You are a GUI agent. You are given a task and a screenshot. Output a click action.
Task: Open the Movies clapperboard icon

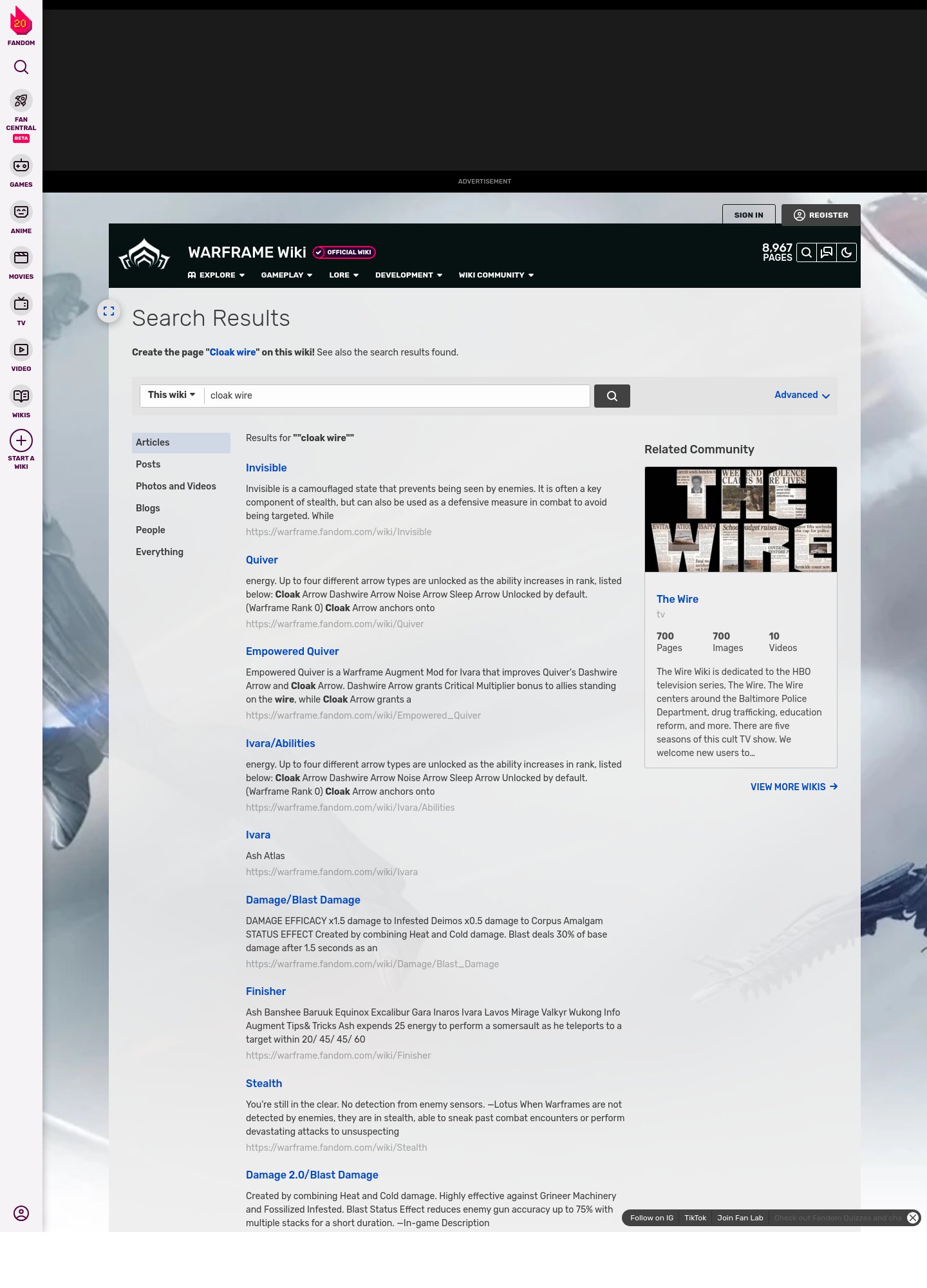pyautogui.click(x=21, y=258)
